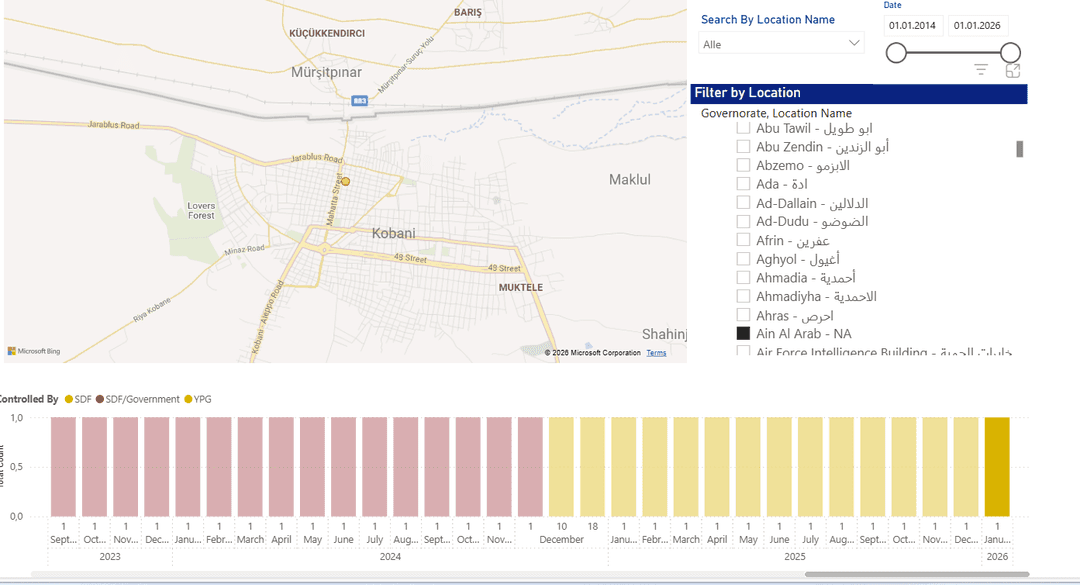This screenshot has width=1080, height=585.
Task: Click the Terms link on the map
Action: (656, 353)
